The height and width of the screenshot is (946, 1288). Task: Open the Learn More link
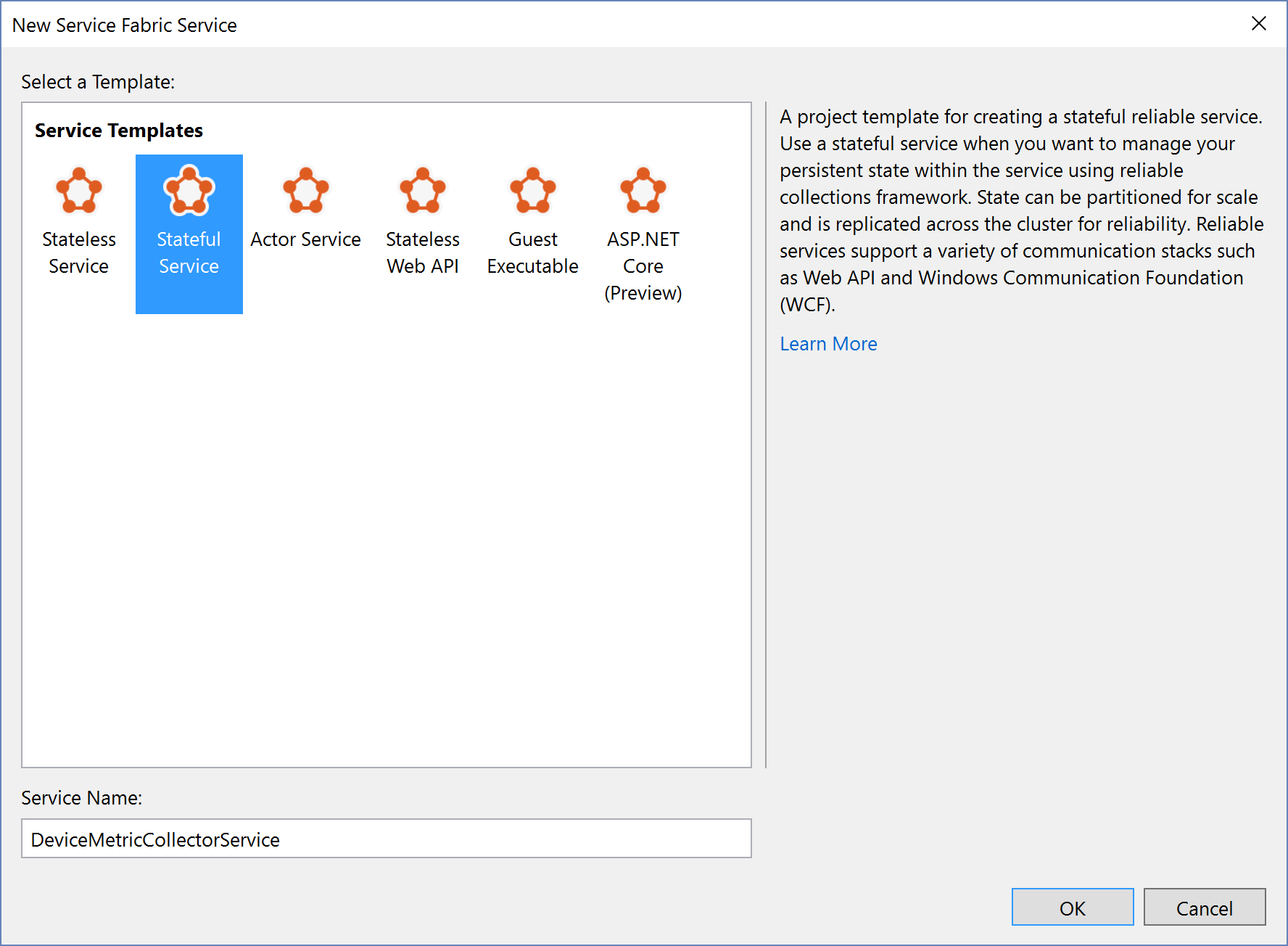click(x=828, y=344)
